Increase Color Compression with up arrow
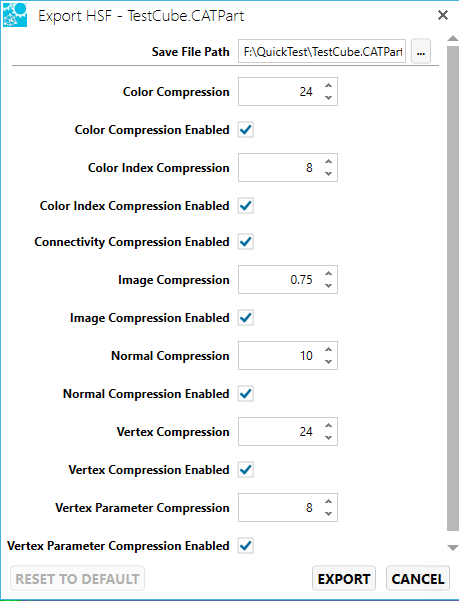Screen dimensions: 459x601 tap(328, 85)
